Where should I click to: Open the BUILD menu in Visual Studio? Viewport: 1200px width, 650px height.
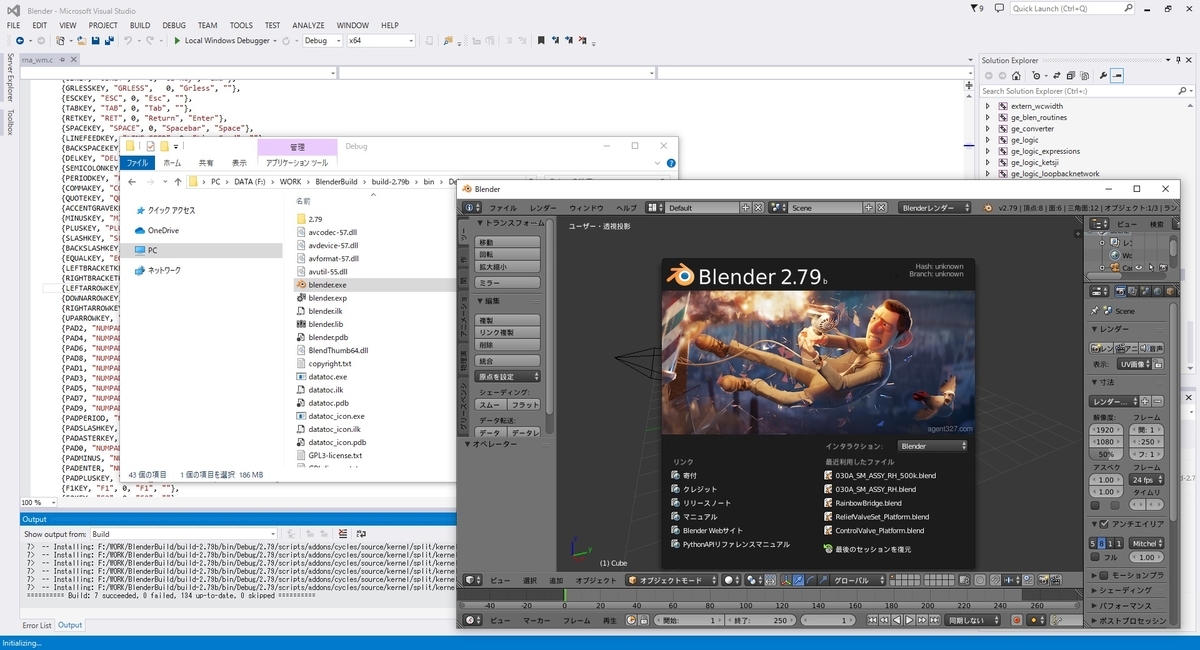pyautogui.click(x=140, y=25)
